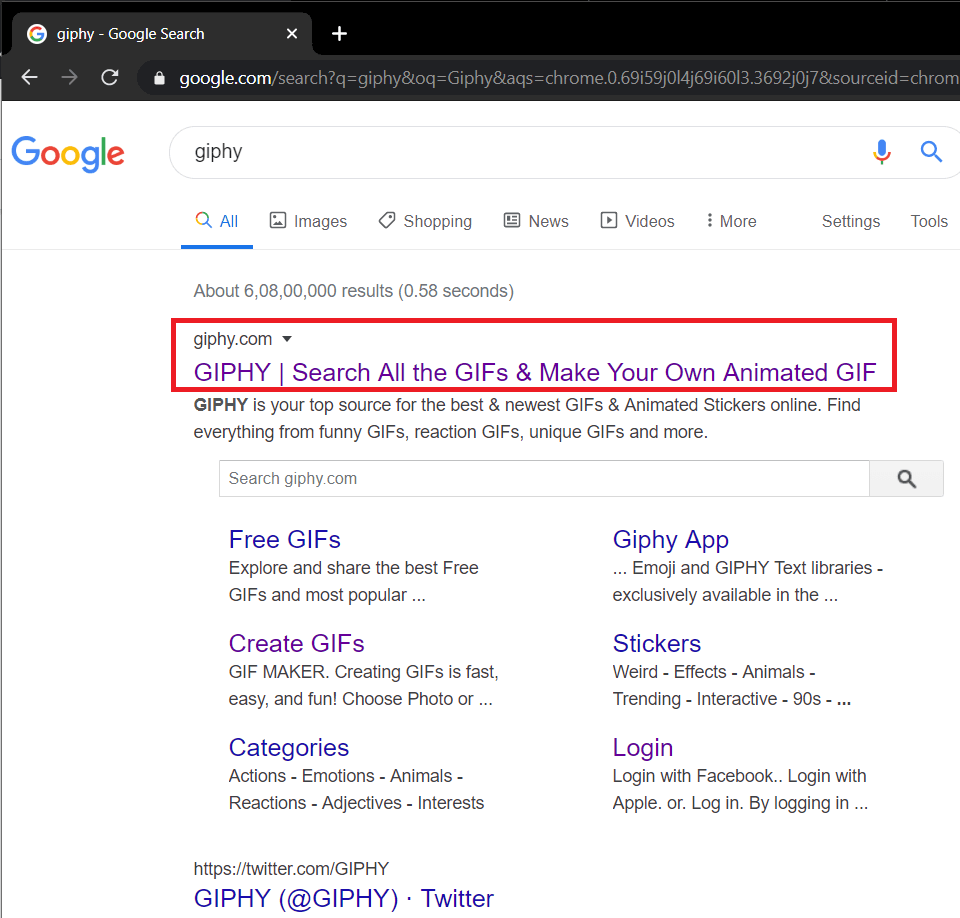
Task: Open the GIPHY main result link
Action: 534,373
